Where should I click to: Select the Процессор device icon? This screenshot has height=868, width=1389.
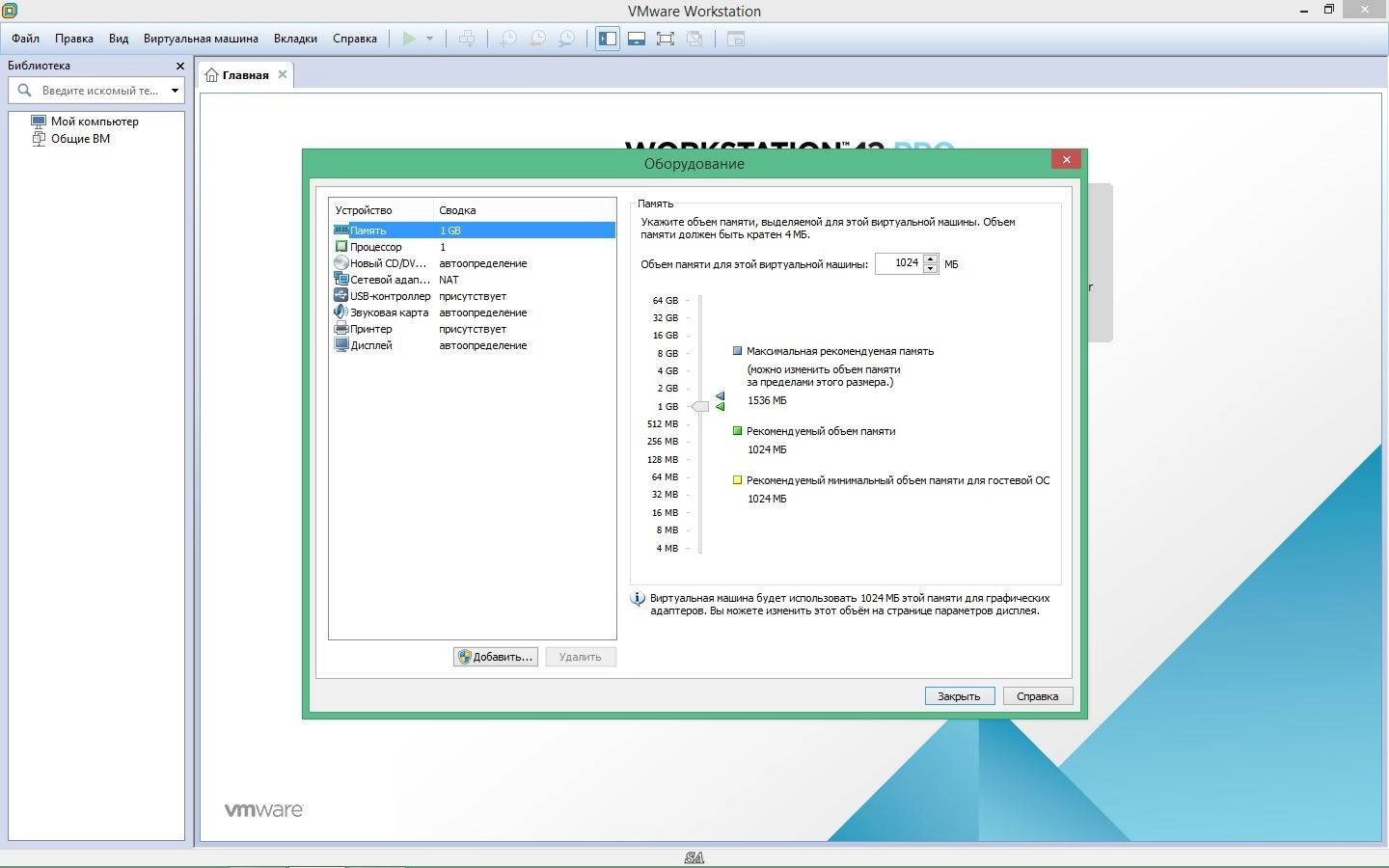point(340,247)
